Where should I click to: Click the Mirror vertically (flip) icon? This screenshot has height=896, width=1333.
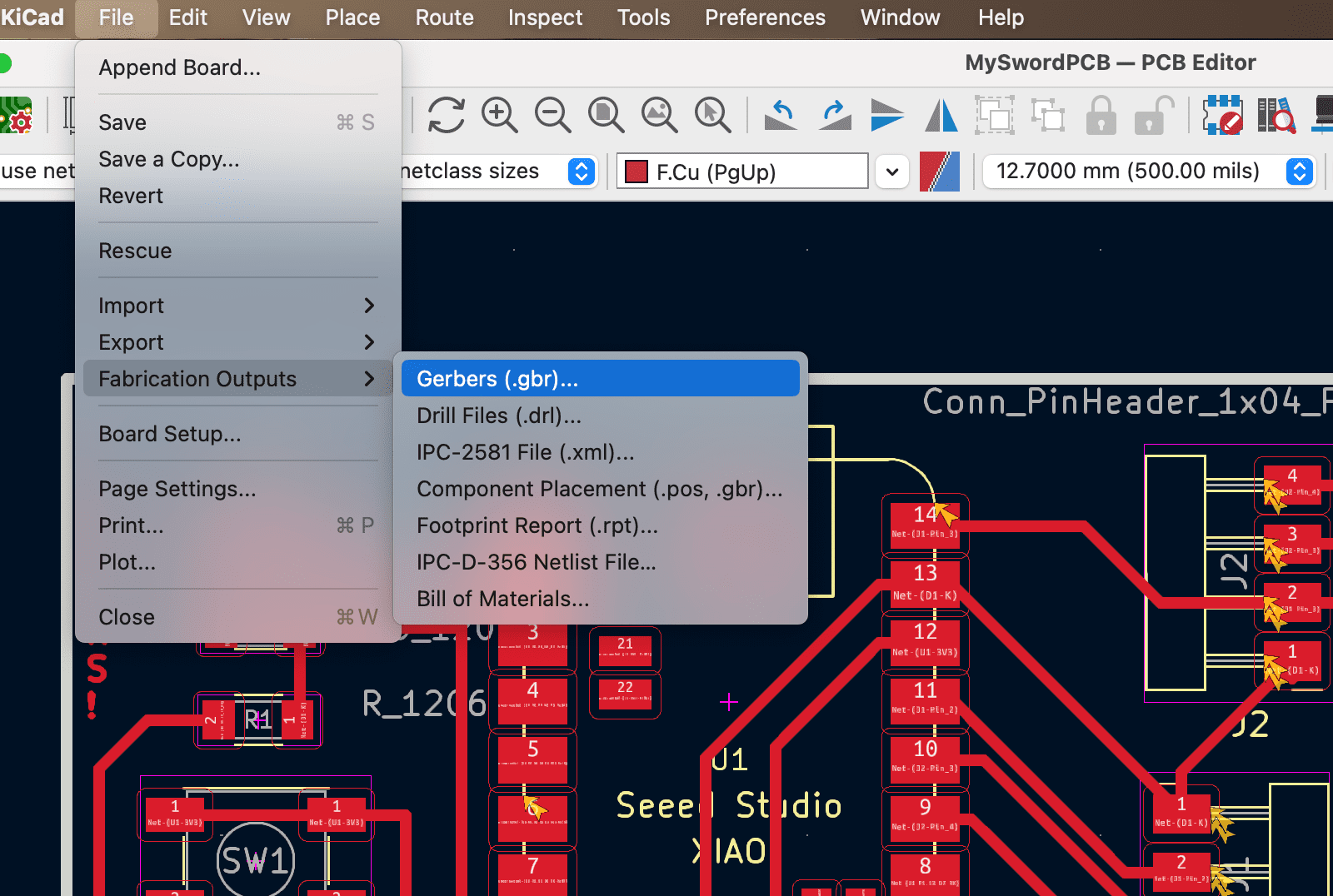coord(887,115)
